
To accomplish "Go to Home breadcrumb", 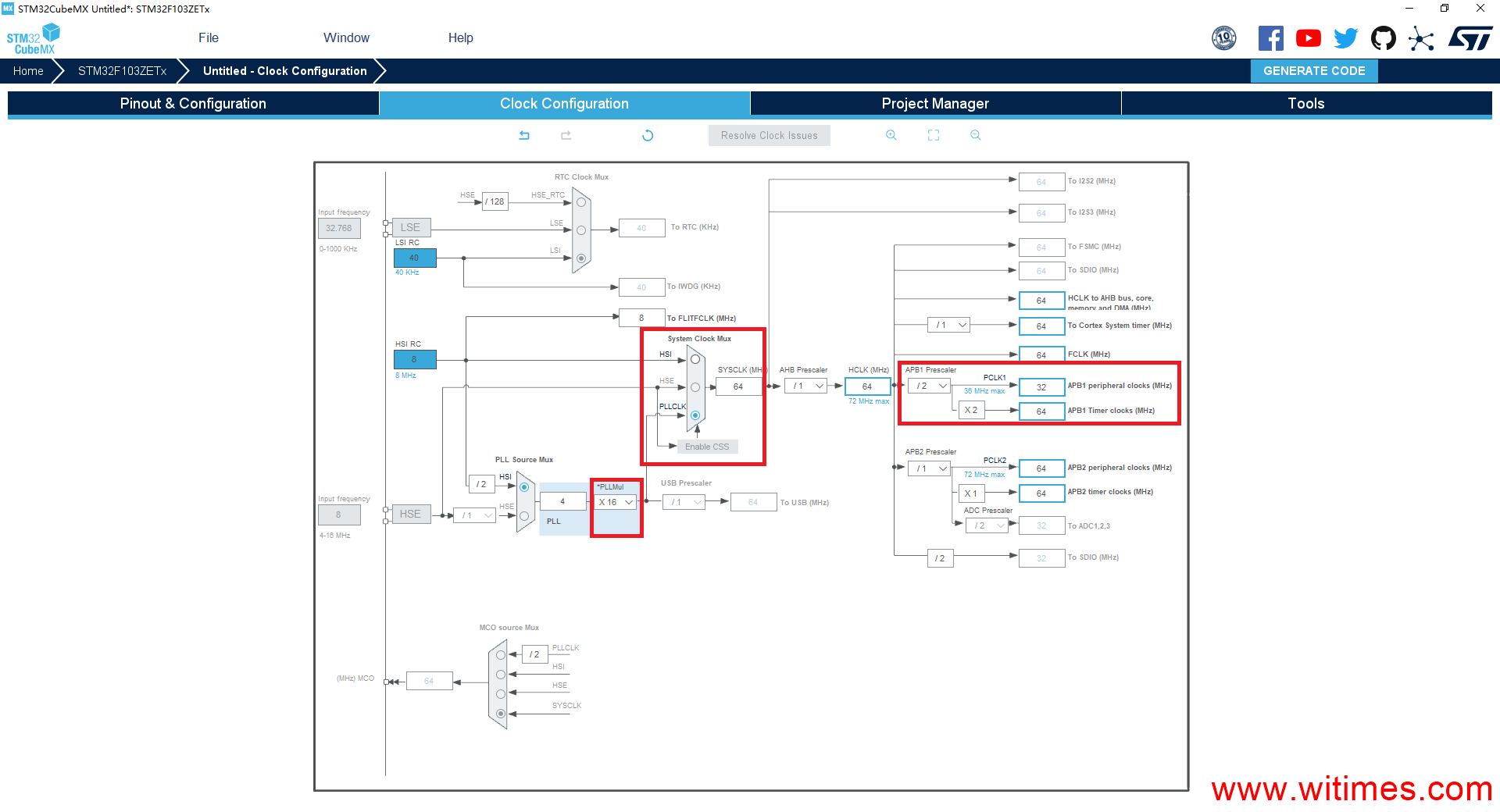I will [x=28, y=70].
